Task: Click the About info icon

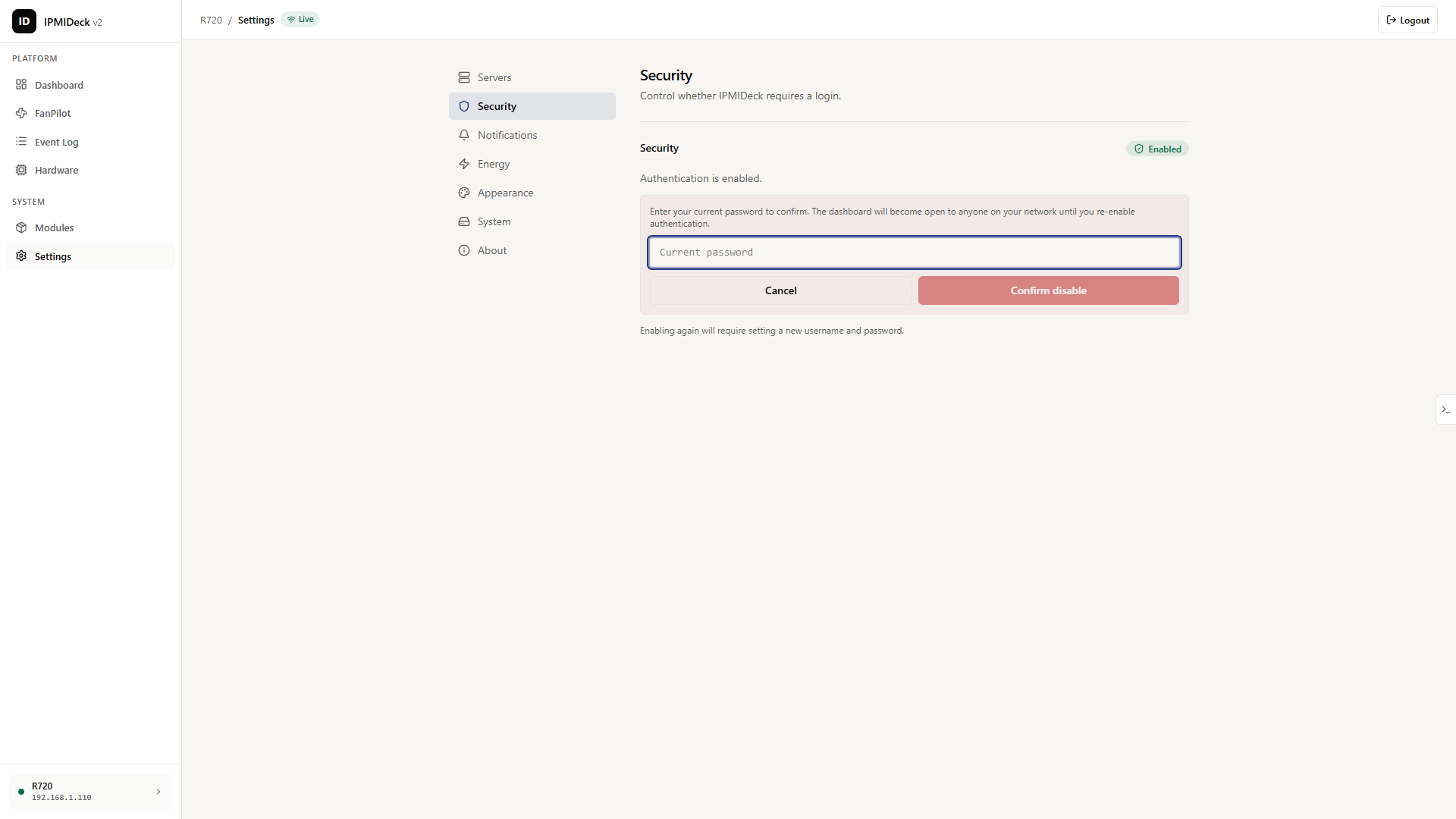Action: 464,250
